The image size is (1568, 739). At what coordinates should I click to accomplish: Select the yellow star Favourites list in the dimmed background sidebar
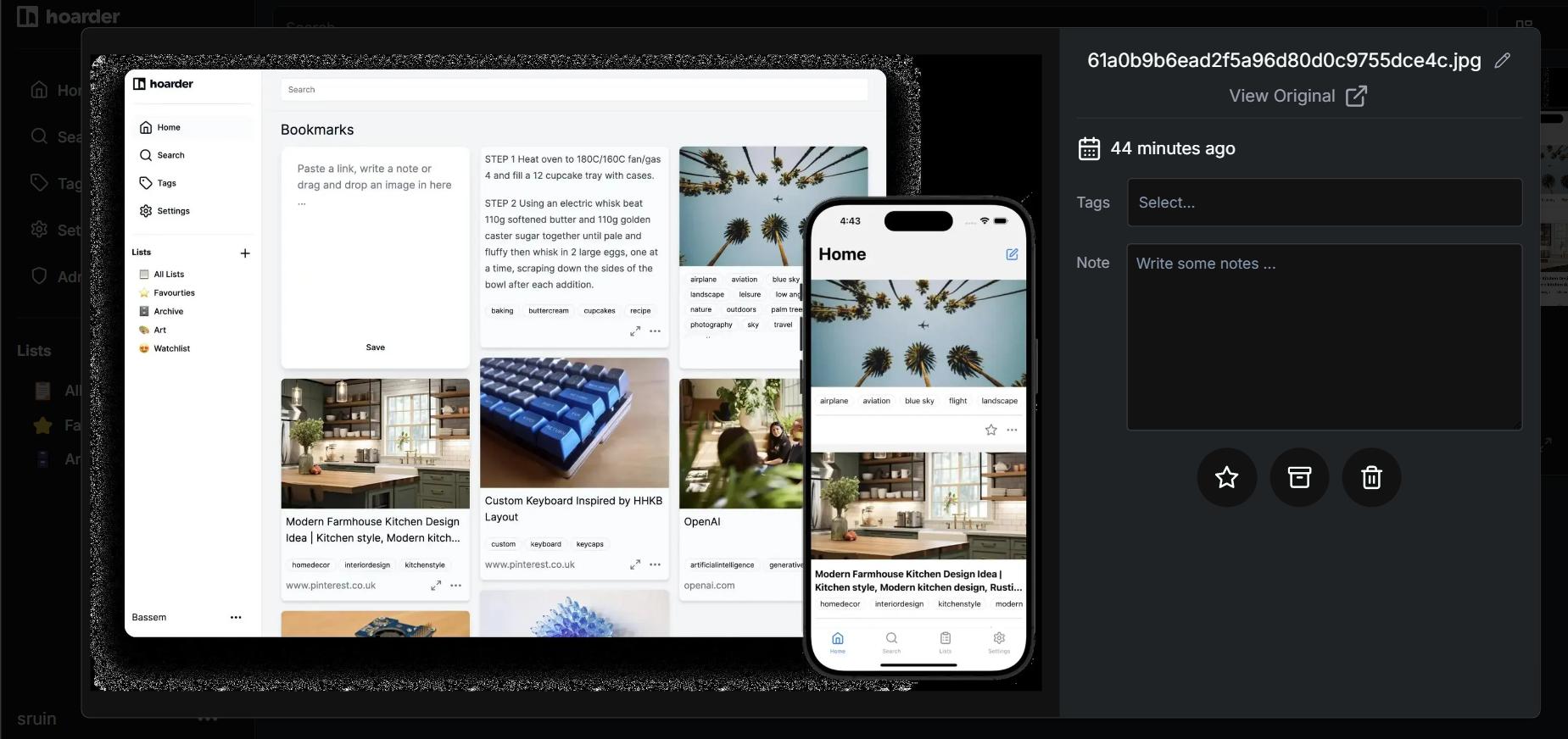[x=42, y=425]
